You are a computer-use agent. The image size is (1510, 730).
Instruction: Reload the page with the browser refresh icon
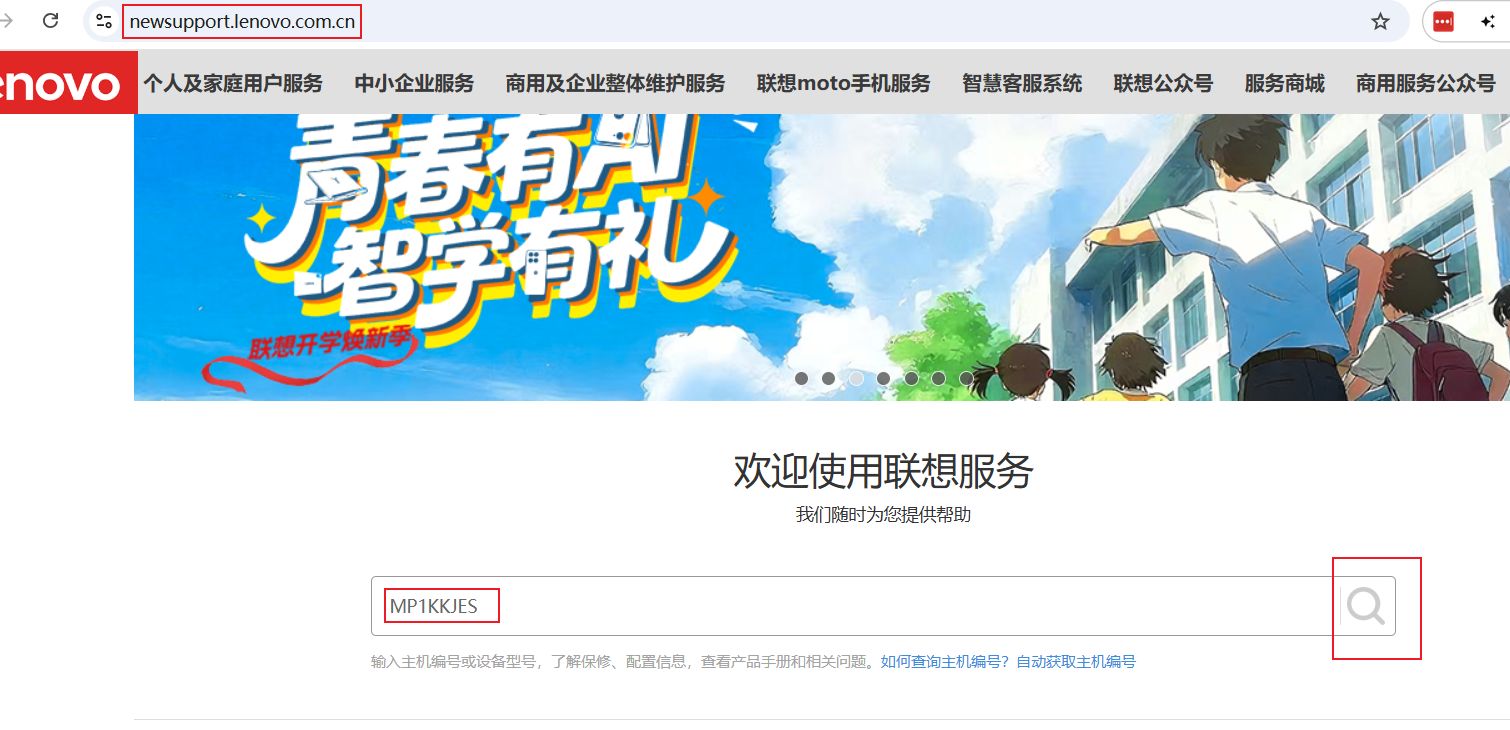click(50, 21)
